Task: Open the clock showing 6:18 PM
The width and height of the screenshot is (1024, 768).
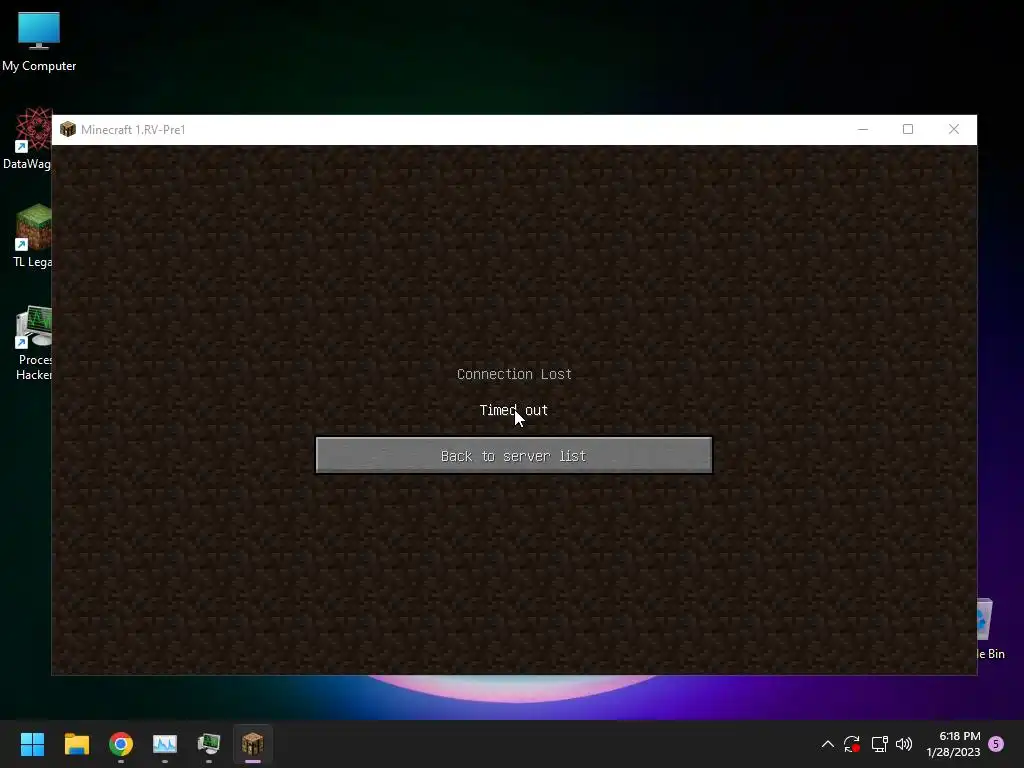Action: click(953, 744)
